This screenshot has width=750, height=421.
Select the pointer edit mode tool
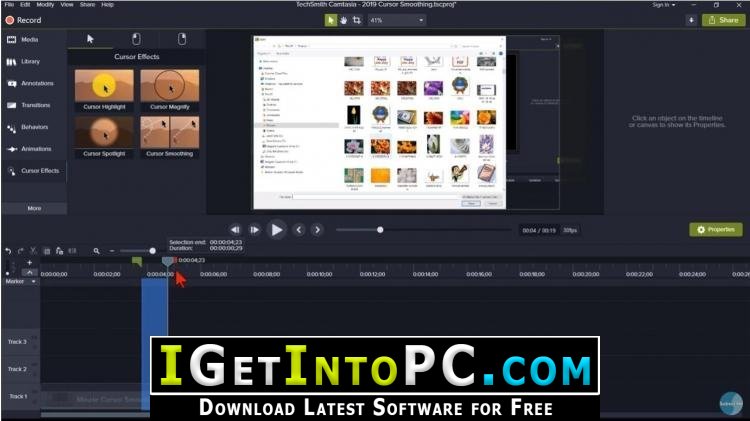click(x=331, y=20)
